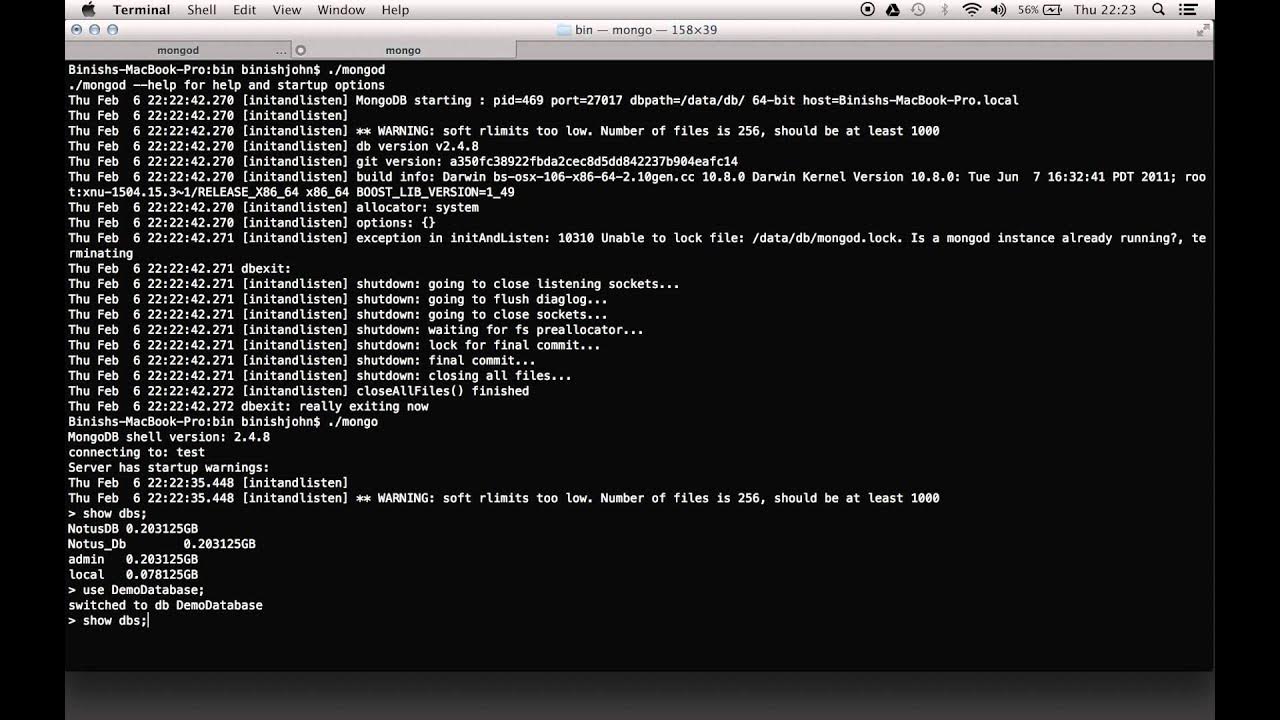1280x720 pixels.
Task: Click the 'exception in initAndListen: 10310' line
Action: pos(637,246)
